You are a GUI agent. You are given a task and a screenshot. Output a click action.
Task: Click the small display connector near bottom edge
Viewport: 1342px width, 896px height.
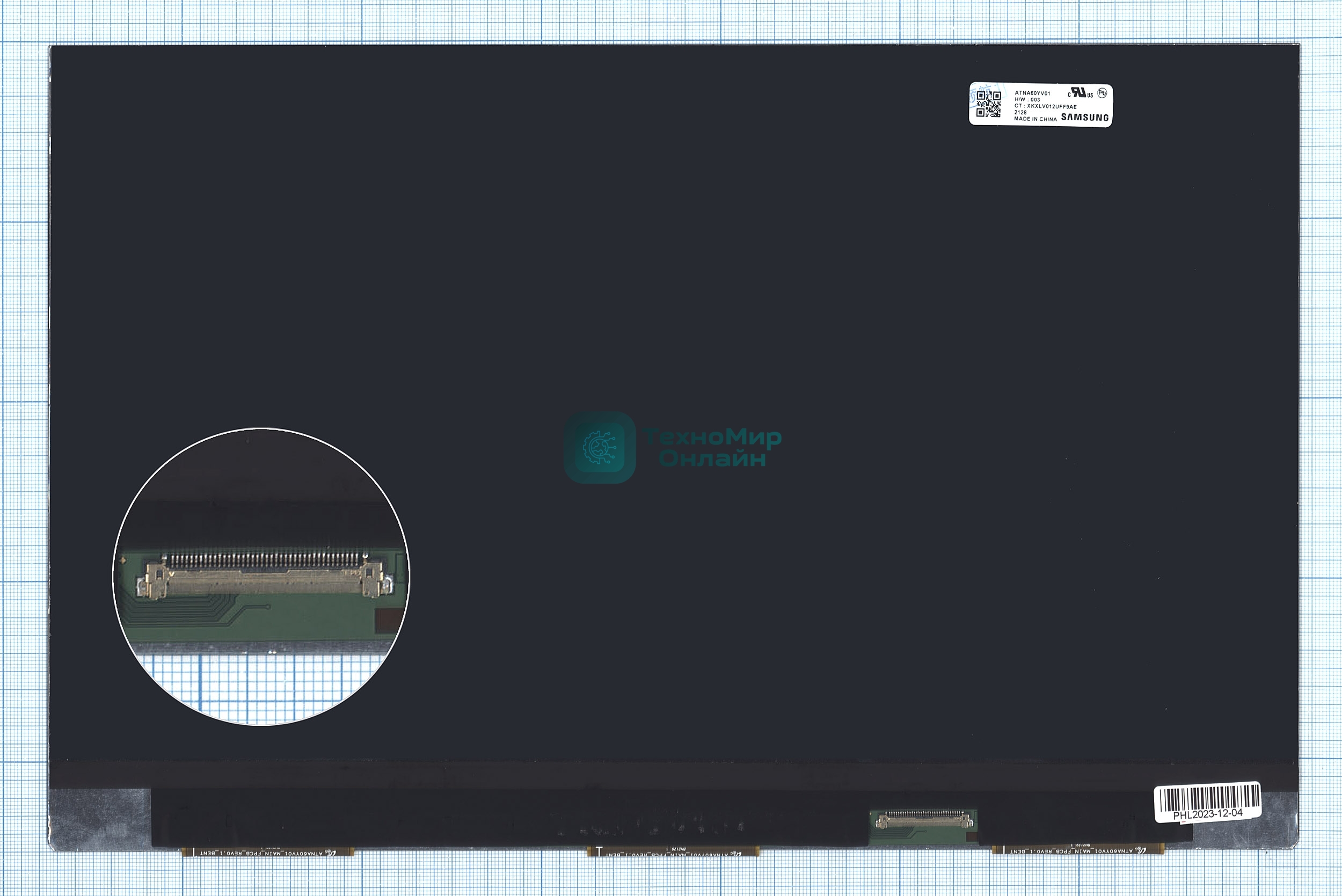[x=924, y=820]
